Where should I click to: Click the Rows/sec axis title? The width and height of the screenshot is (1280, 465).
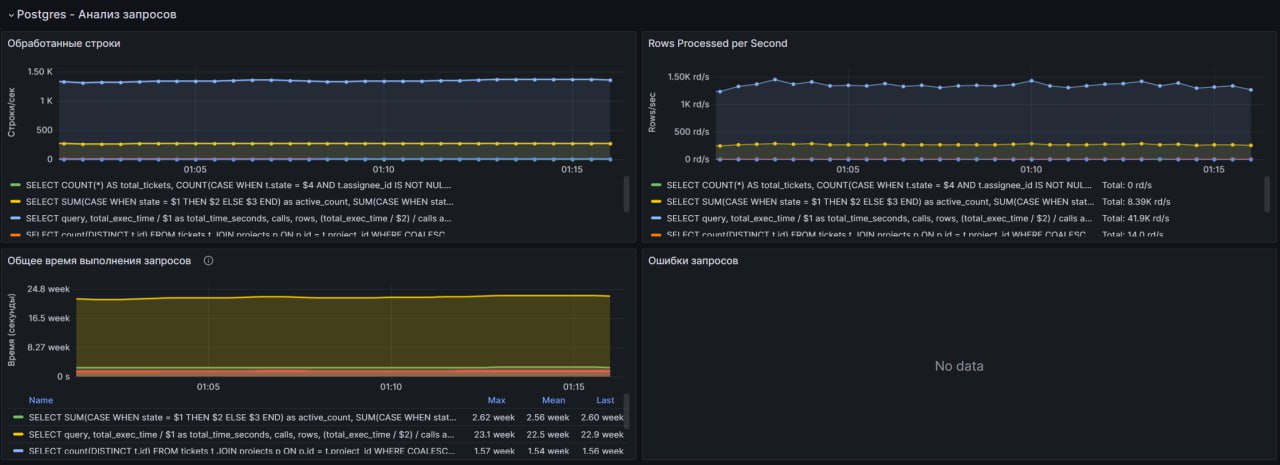653,112
